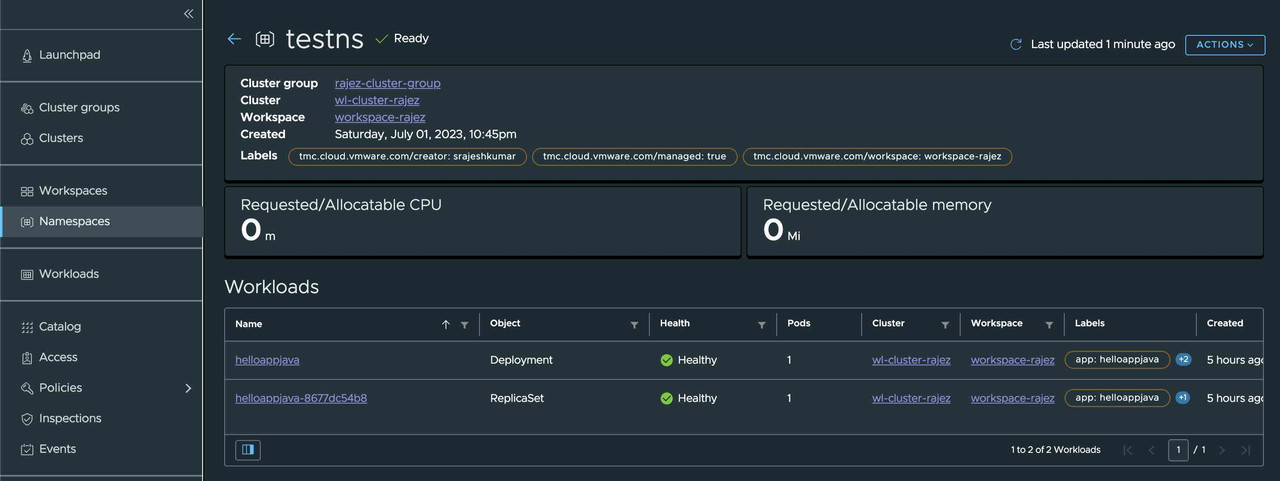Image resolution: width=1280 pixels, height=481 pixels.
Task: Sort workloads by Name ascending arrow
Action: pos(446,325)
